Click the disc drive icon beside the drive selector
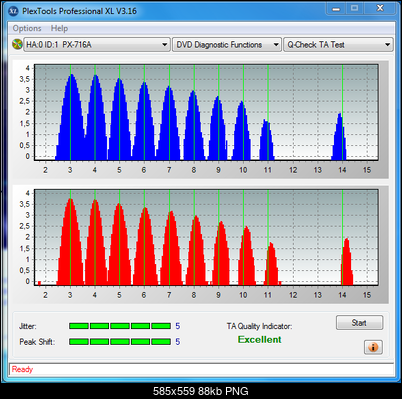 [17, 44]
